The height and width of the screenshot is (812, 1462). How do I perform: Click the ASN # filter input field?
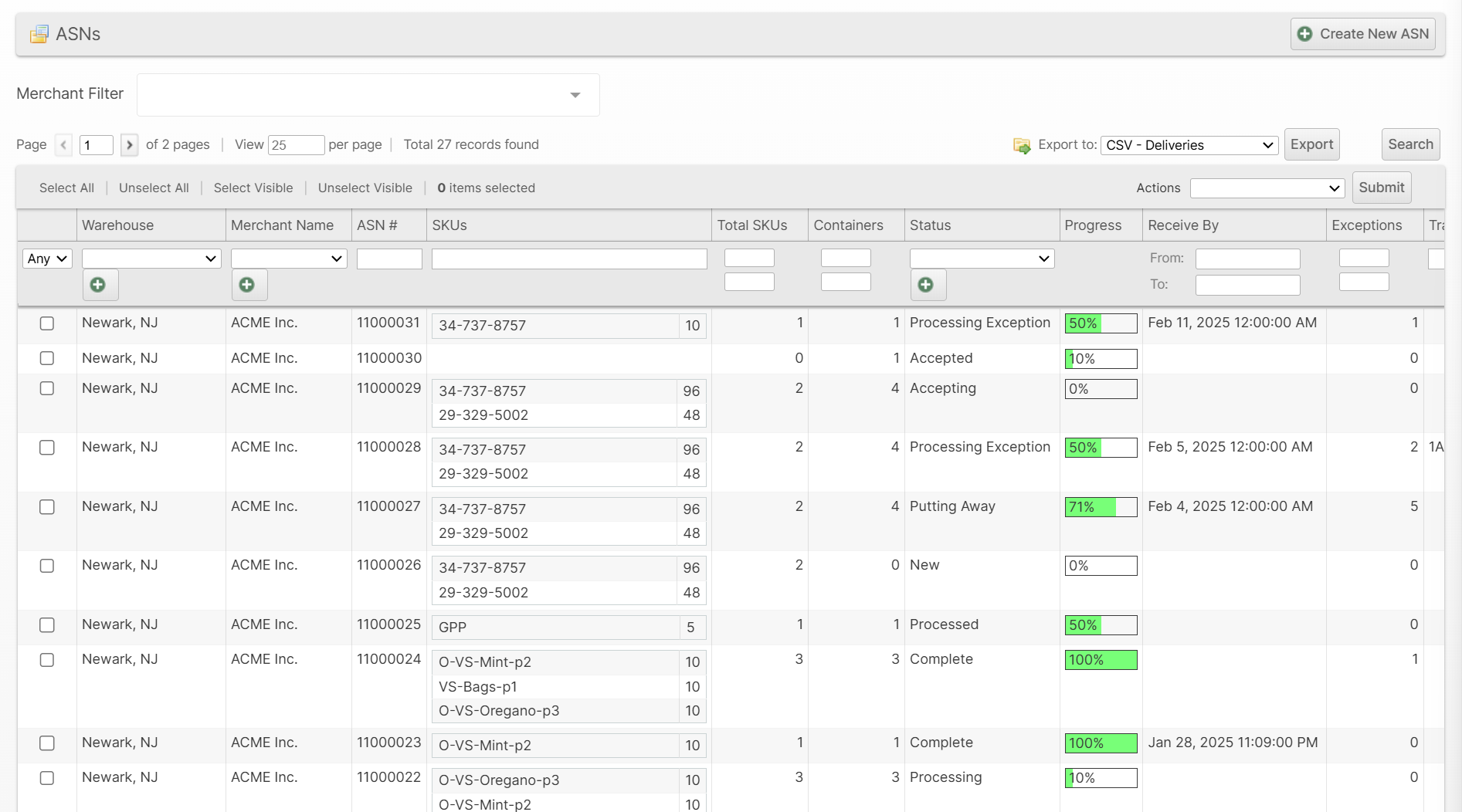point(389,259)
